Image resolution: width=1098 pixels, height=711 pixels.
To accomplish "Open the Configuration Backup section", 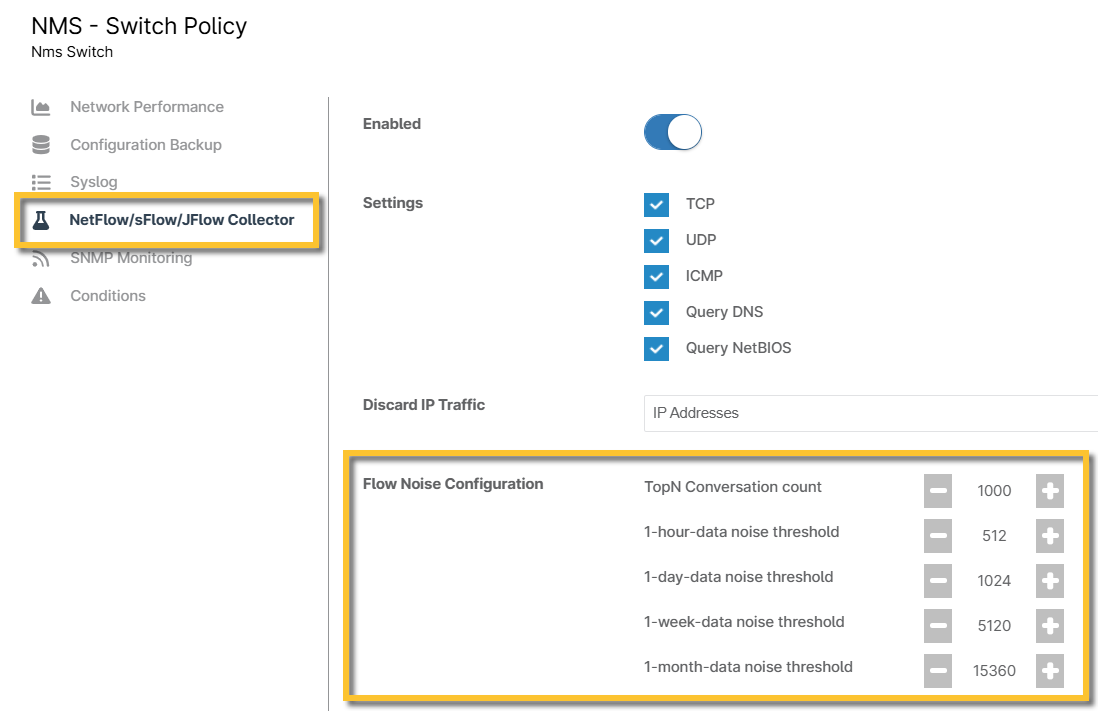I will click(145, 145).
